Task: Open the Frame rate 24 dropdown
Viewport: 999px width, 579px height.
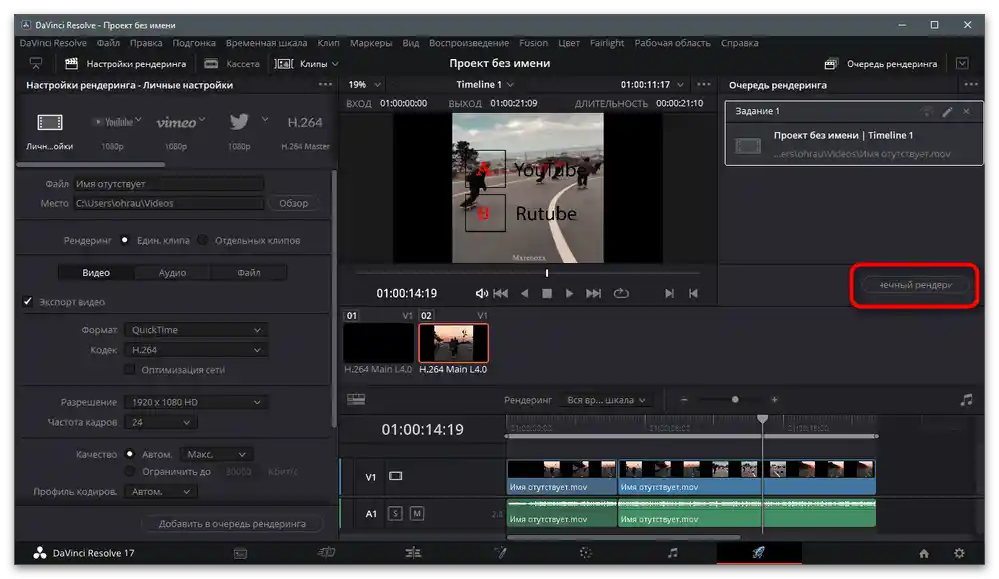Action: pos(161,422)
